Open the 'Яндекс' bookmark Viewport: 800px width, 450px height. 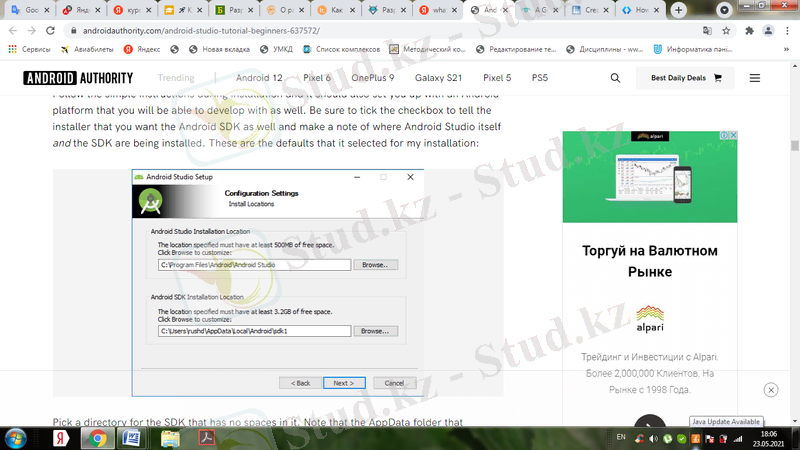142,49
